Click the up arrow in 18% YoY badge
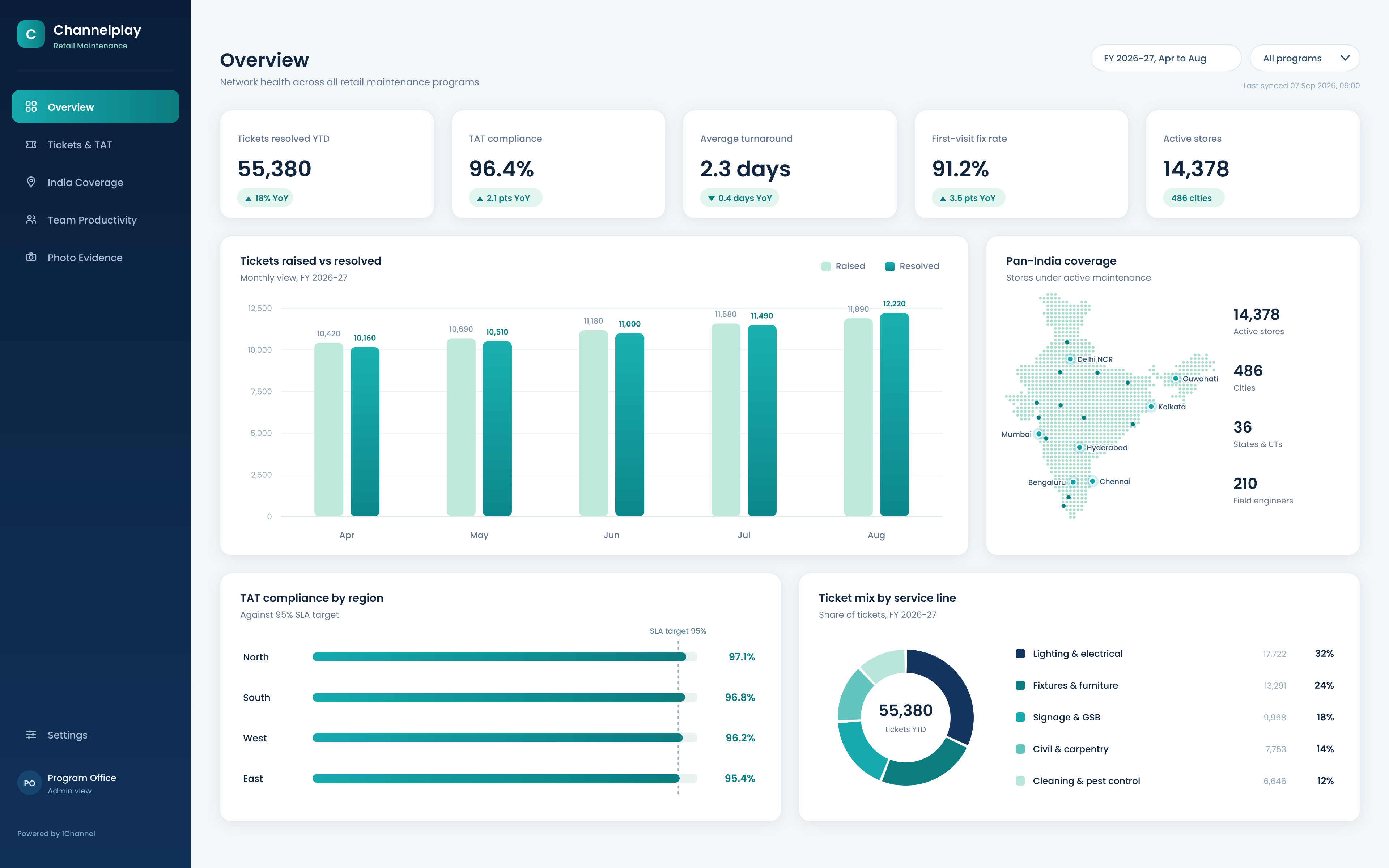Viewport: 1389px width, 868px height. pyautogui.click(x=249, y=199)
